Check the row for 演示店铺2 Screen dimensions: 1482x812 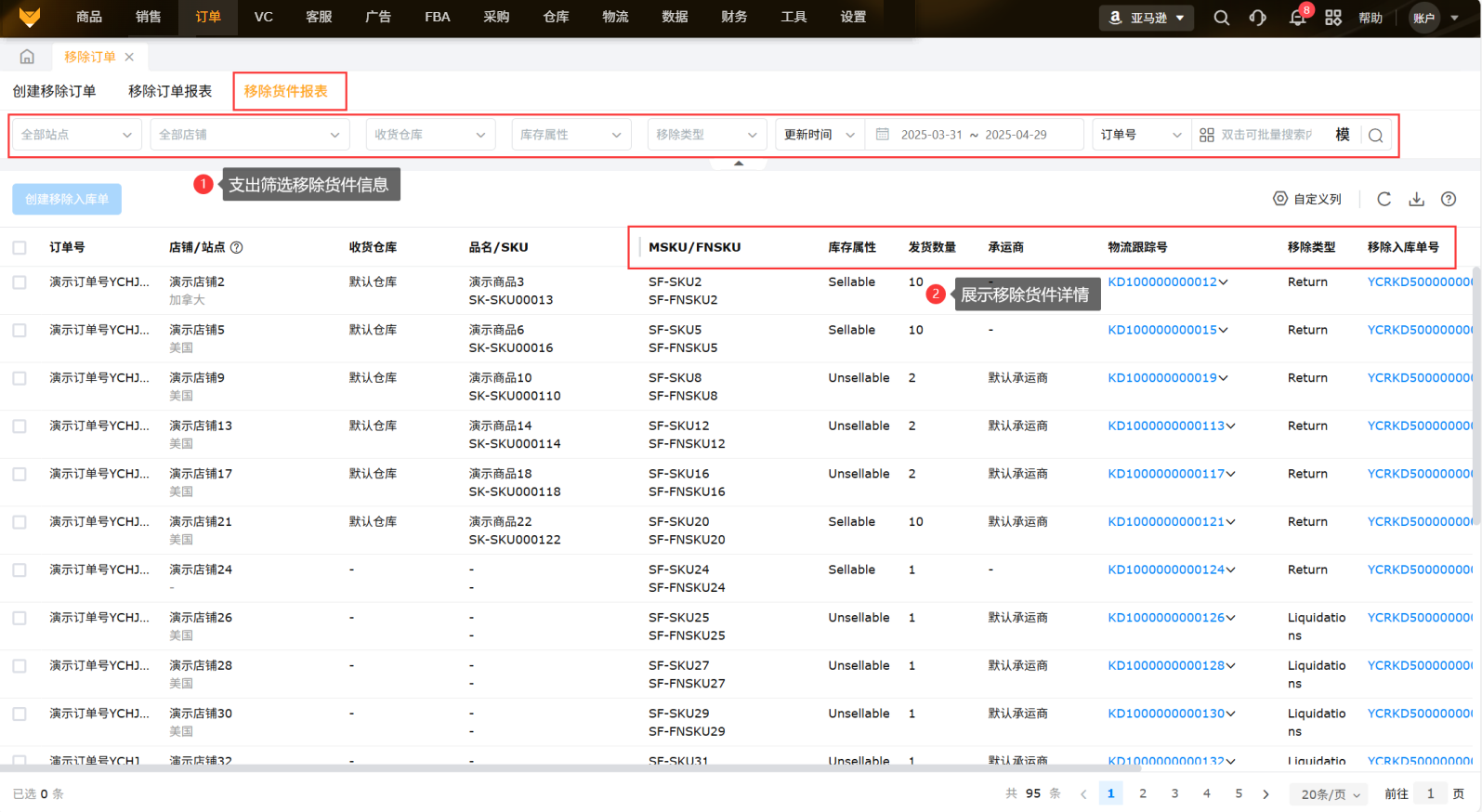(20, 282)
